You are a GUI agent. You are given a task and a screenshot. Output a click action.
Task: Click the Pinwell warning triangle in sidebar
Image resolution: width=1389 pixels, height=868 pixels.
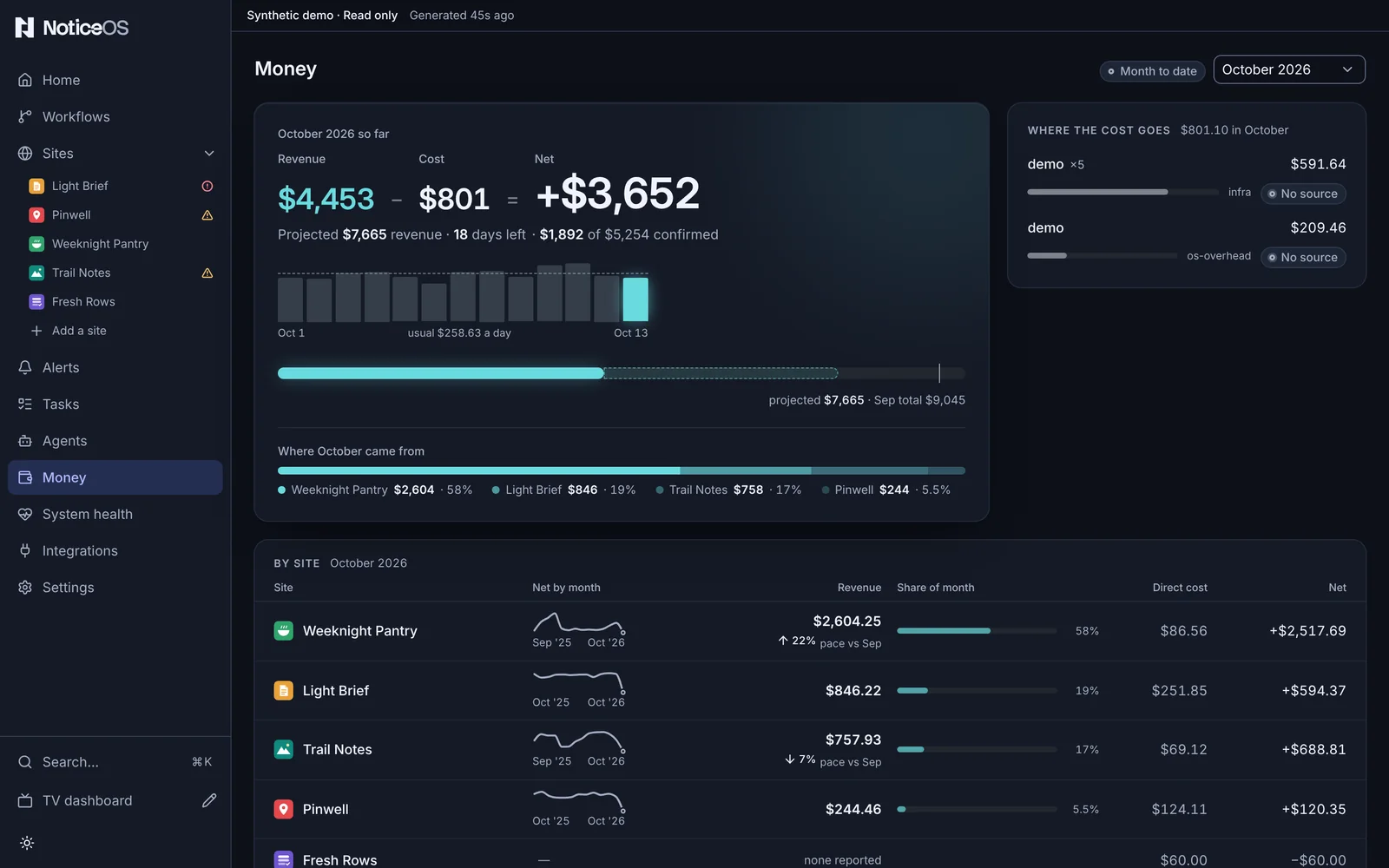[x=207, y=215]
